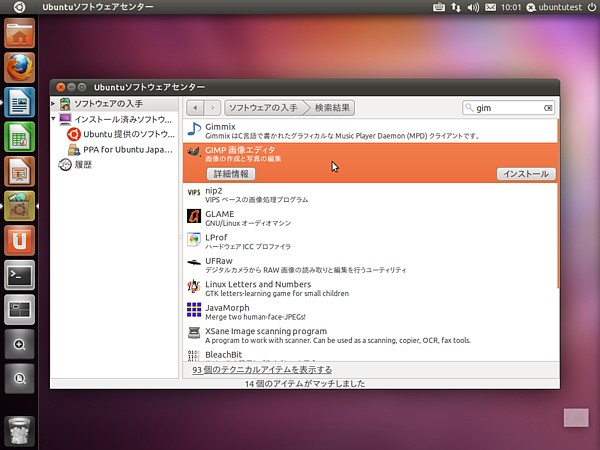
Task: Open the network indicator in top panel
Action: (456, 7)
